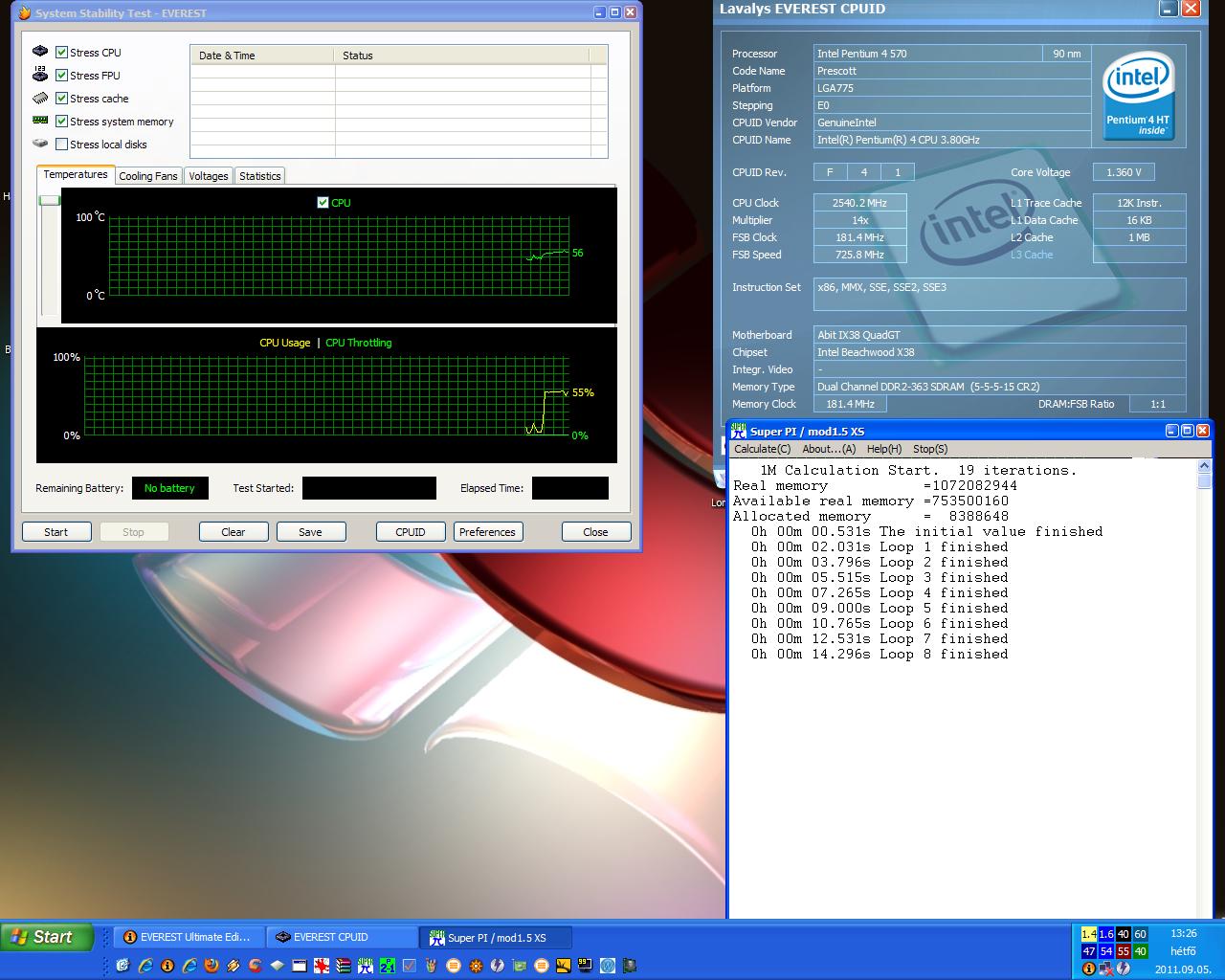Switch to the Voltages tab
The width and height of the screenshot is (1225, 980).
tap(208, 176)
